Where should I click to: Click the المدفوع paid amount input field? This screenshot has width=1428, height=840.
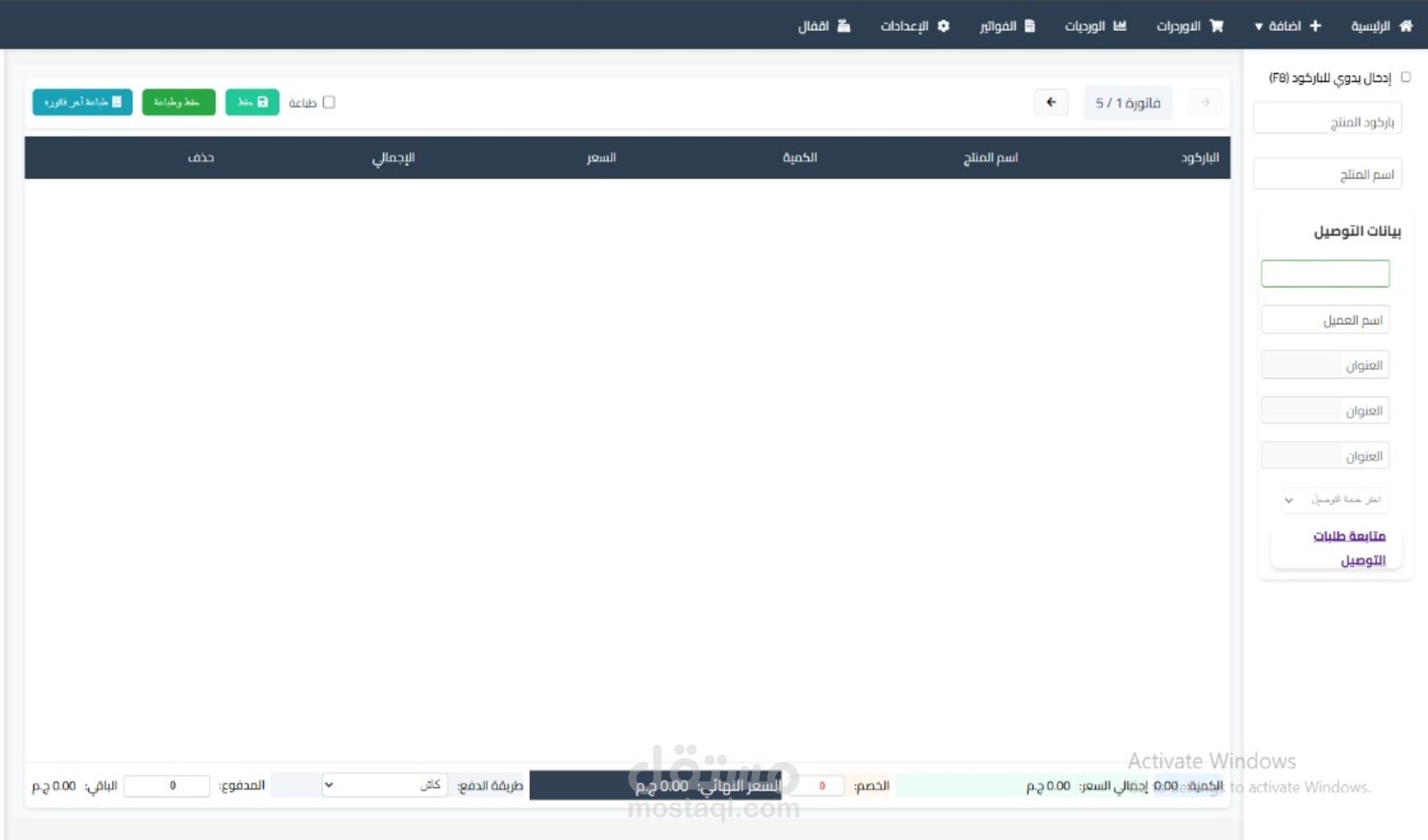pos(166,785)
